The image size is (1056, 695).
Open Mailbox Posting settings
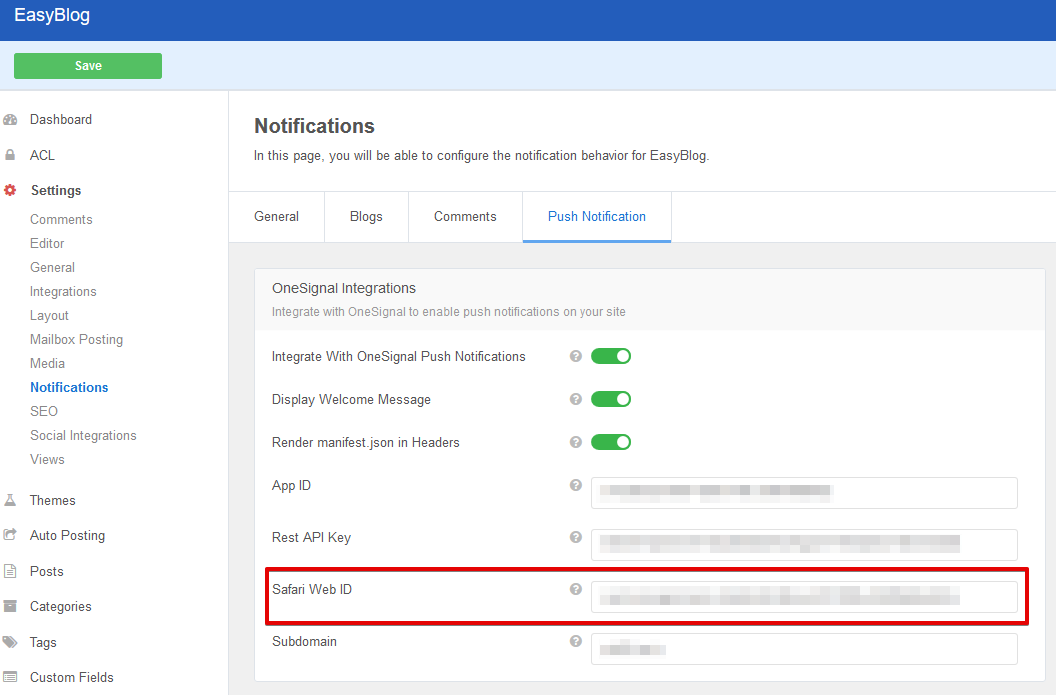click(77, 339)
